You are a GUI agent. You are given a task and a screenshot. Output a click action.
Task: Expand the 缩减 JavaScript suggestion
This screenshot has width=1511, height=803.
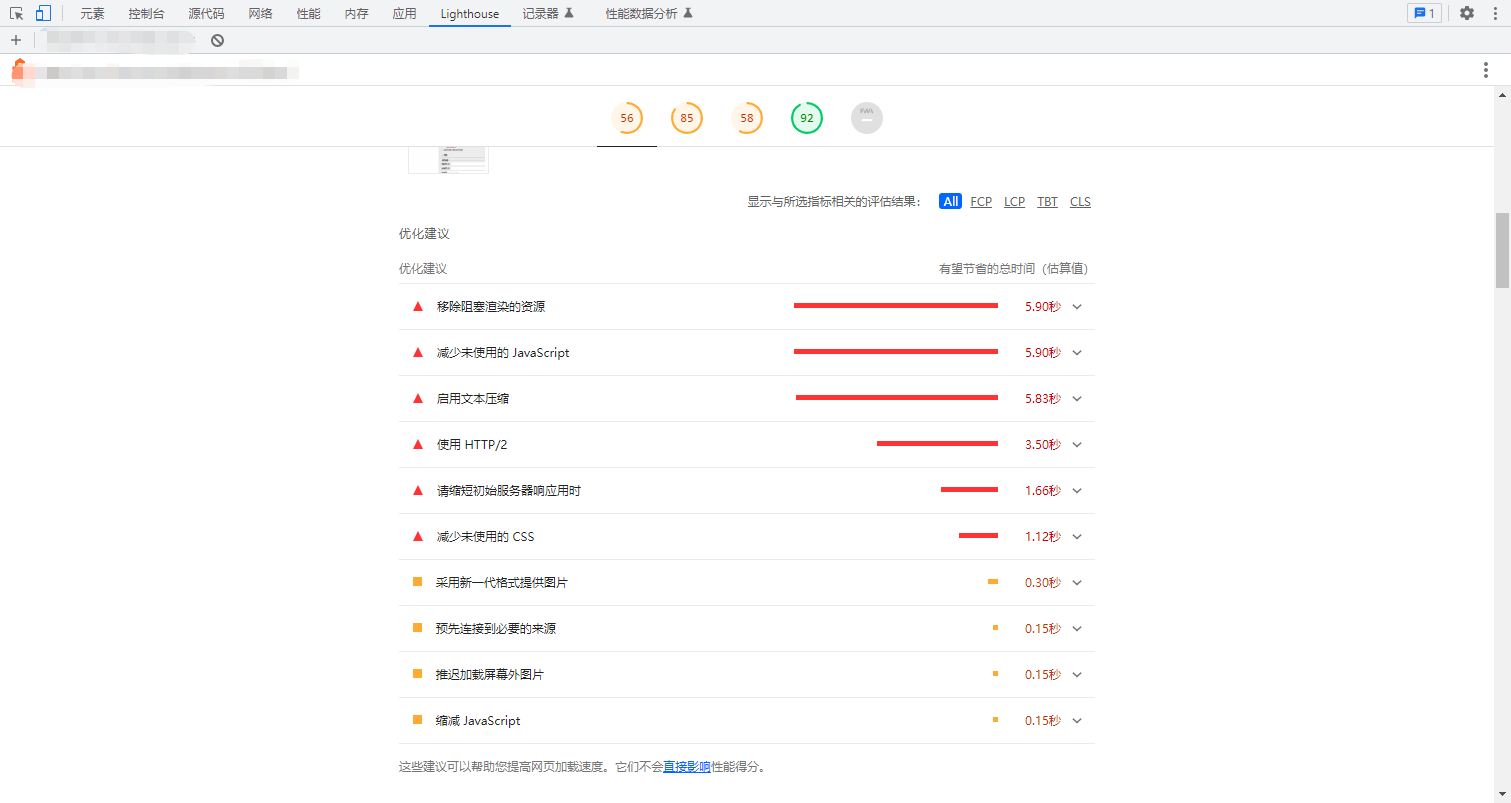[1077, 720]
